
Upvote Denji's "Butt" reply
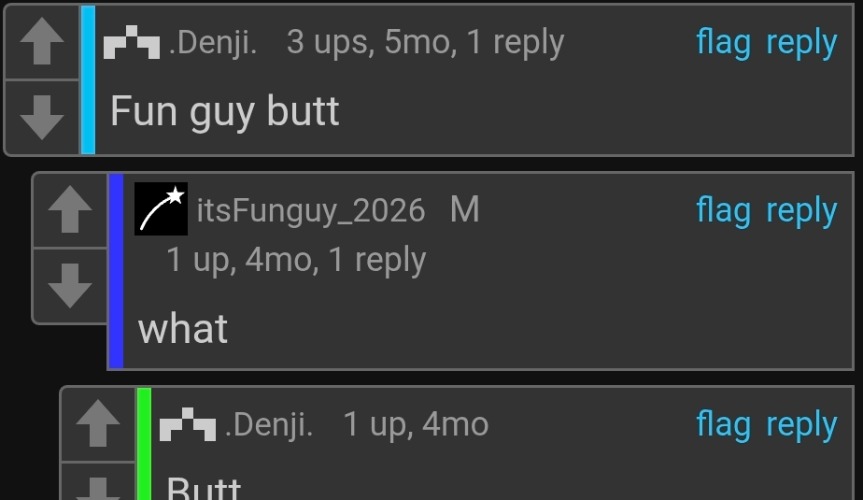98,423
